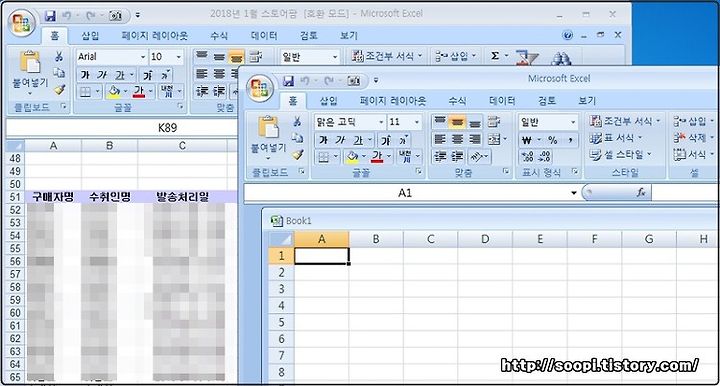720x386 pixels.
Task: Toggle bold 가 in the front window
Action: pyautogui.click(x=324, y=140)
